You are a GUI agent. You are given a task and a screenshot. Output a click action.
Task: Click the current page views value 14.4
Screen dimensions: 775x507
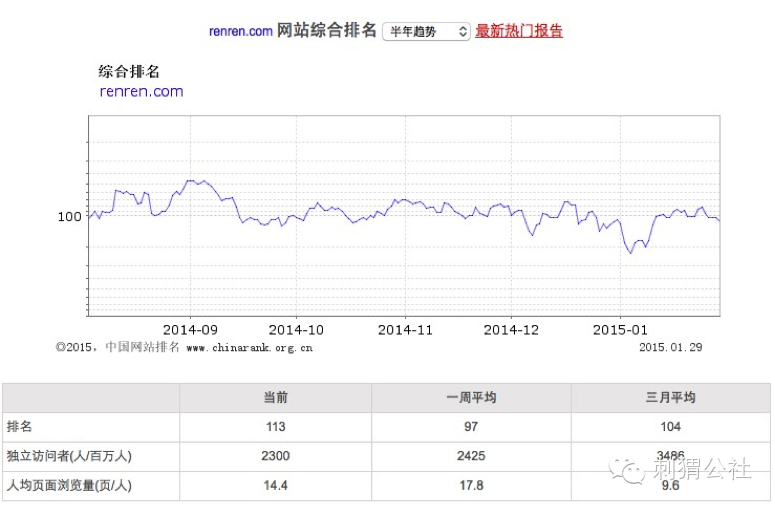coord(276,485)
